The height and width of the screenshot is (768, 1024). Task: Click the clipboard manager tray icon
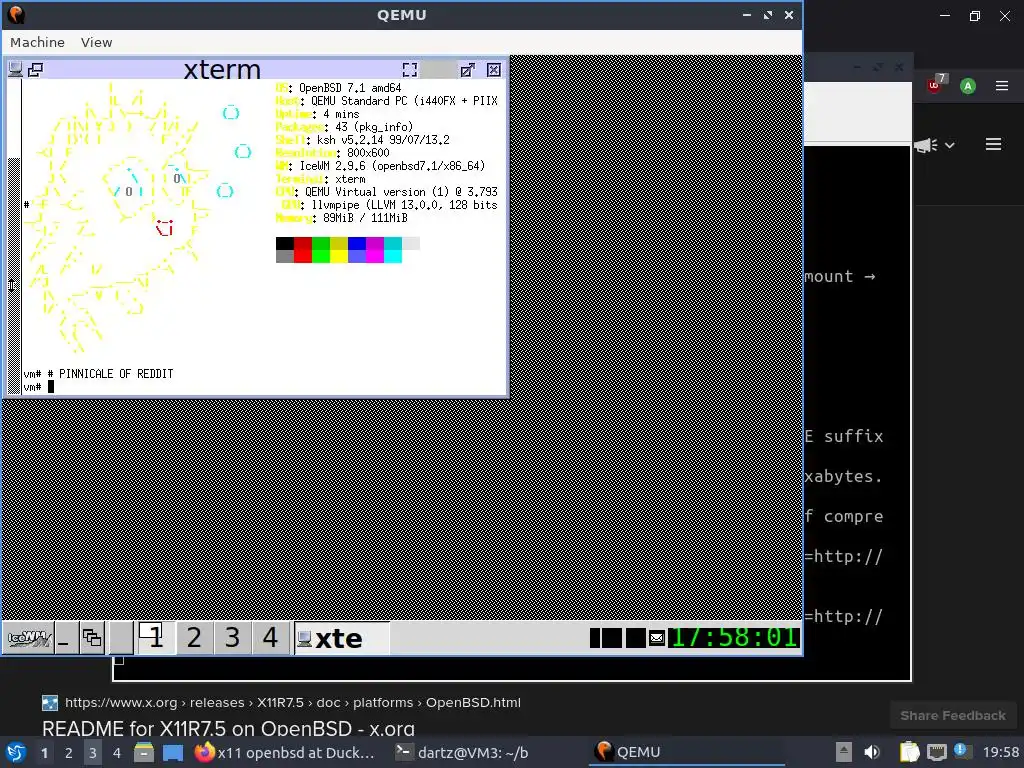[909, 752]
